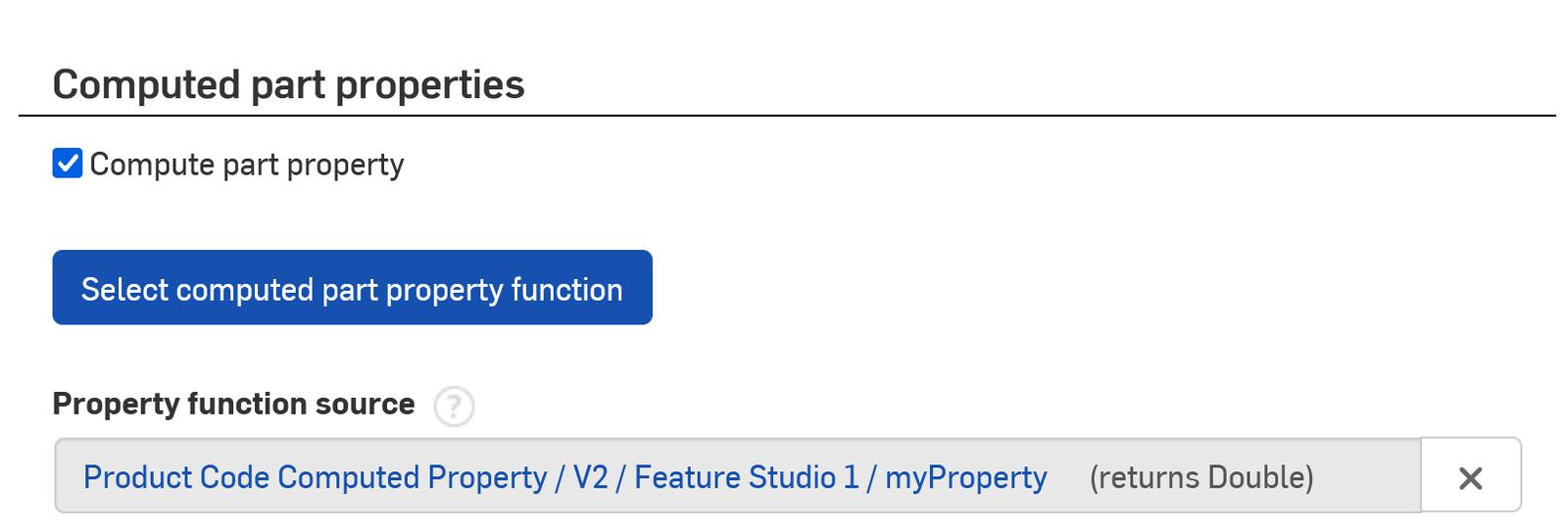
Task: Open the Product Code Computed Property document link
Action: (x=314, y=477)
